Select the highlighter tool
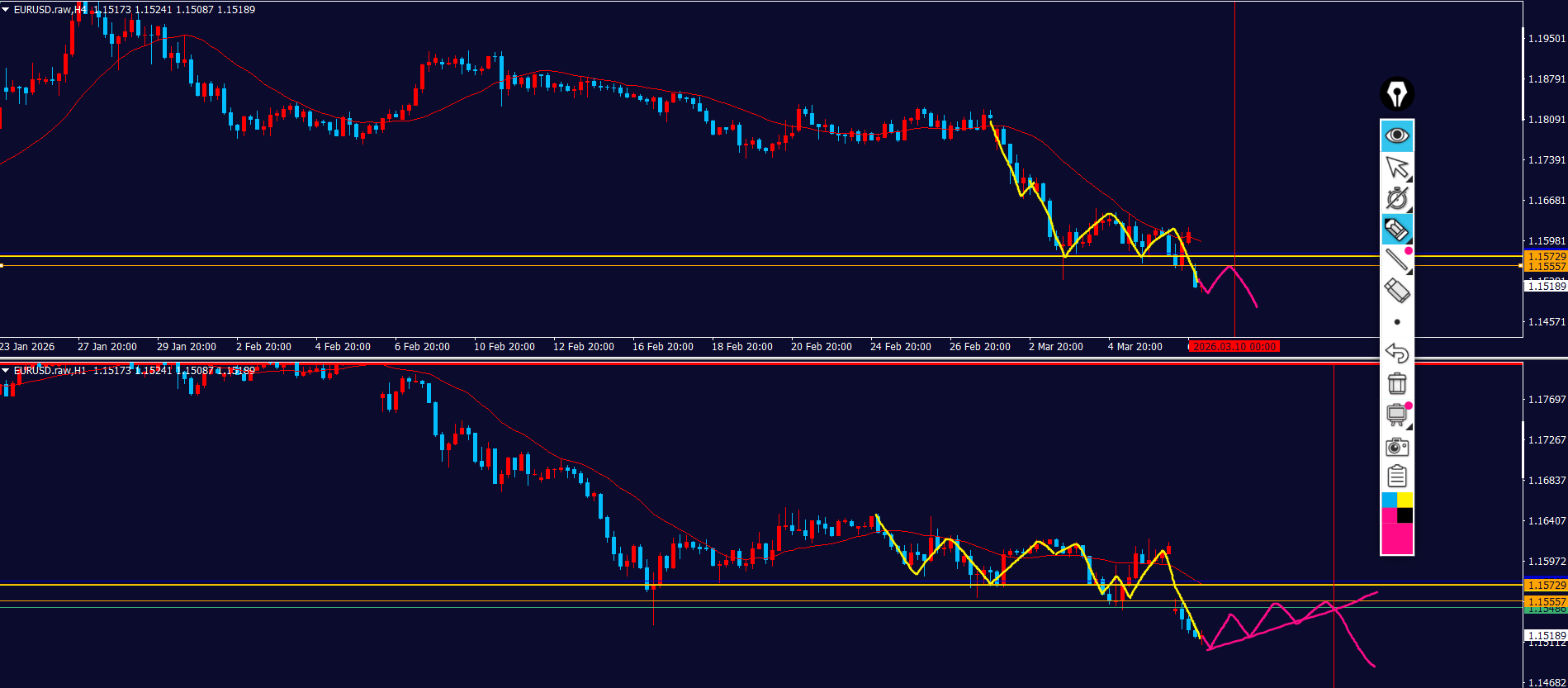 pyautogui.click(x=1396, y=230)
